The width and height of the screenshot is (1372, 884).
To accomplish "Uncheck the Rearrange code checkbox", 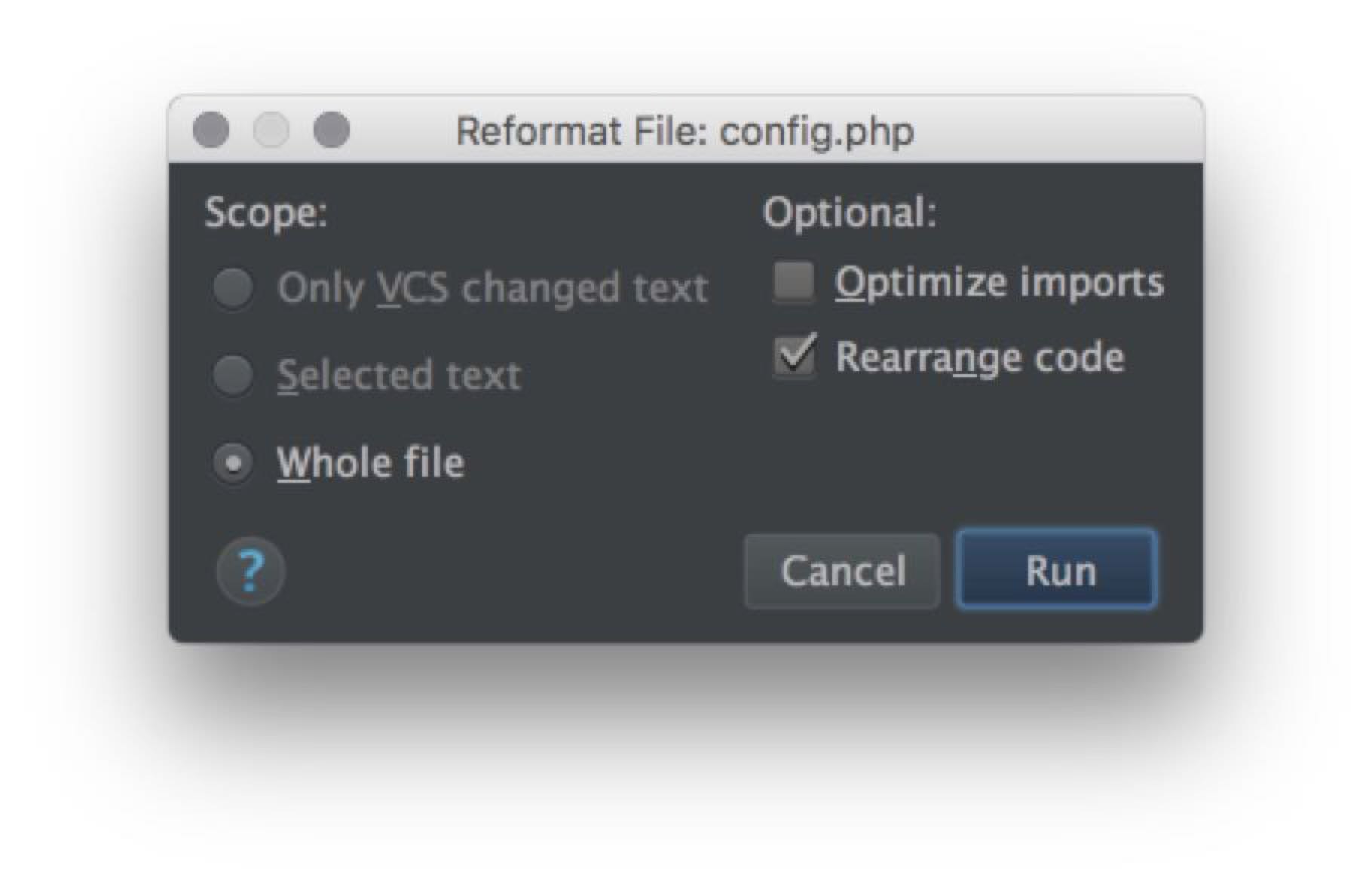I will [795, 356].
